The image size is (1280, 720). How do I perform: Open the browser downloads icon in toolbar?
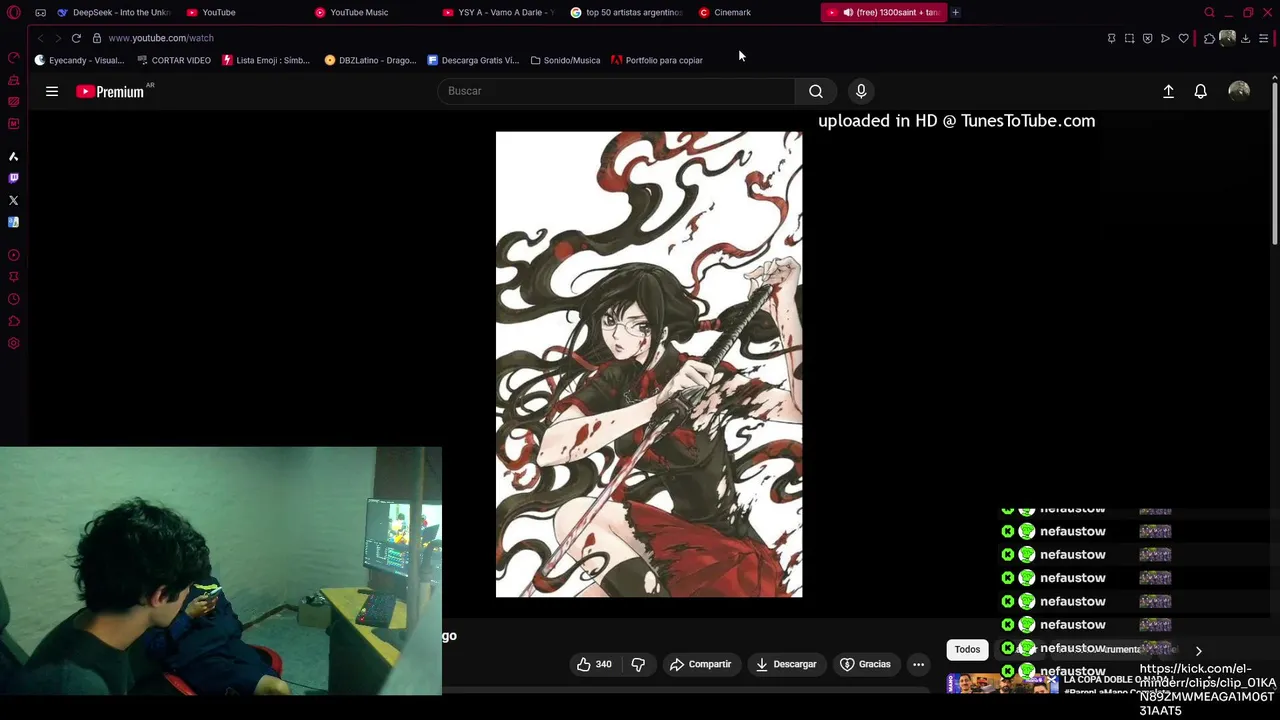pyautogui.click(x=1245, y=38)
